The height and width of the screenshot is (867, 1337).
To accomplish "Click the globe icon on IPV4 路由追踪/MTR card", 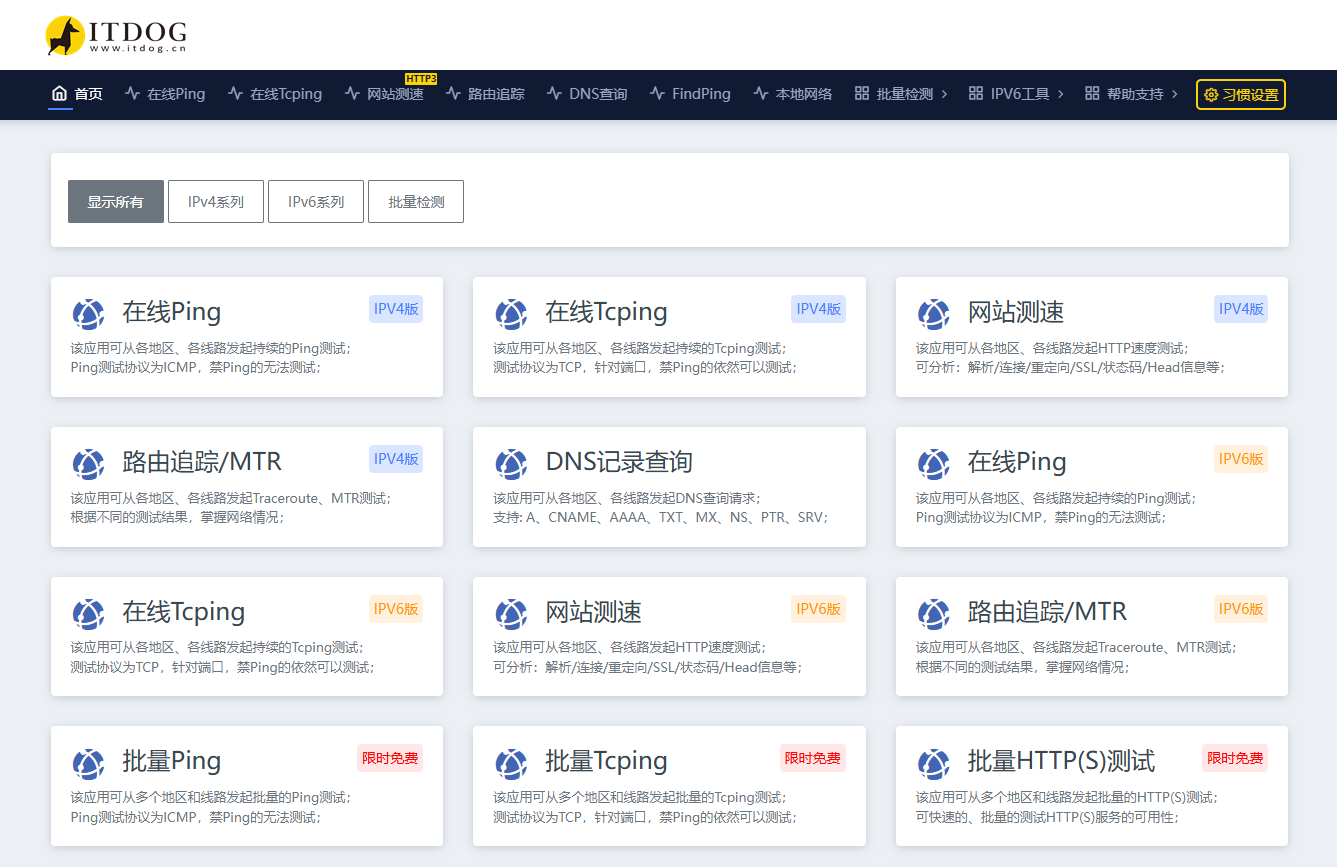I will pos(89,463).
